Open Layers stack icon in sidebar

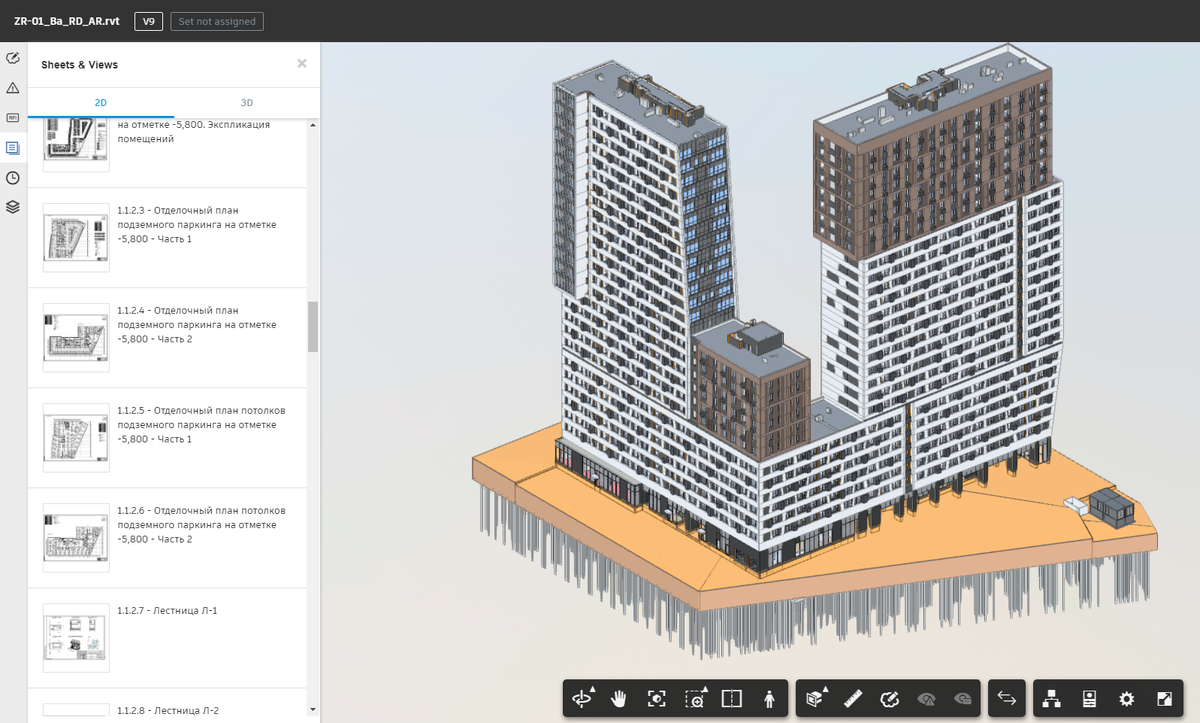point(13,207)
